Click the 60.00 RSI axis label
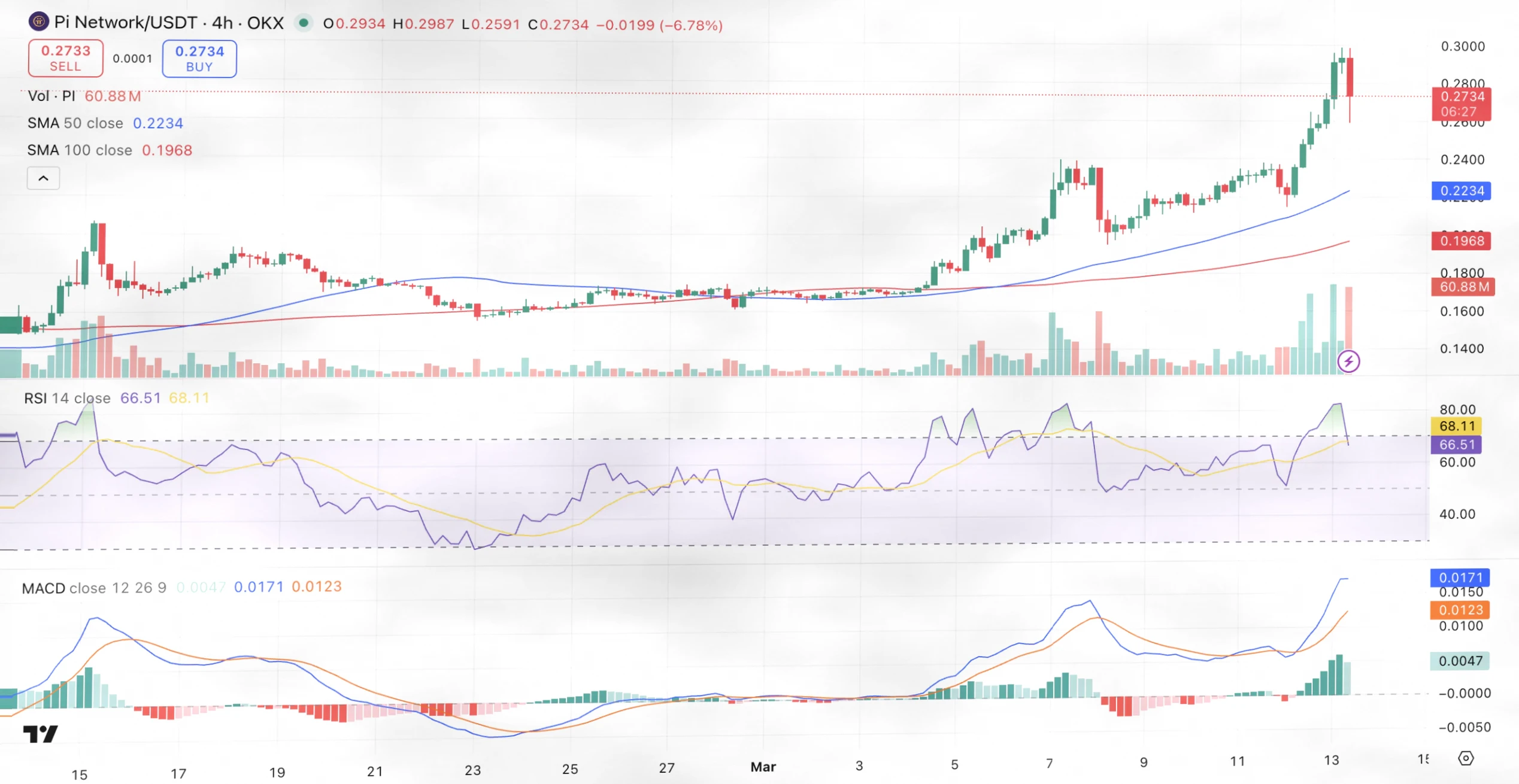This screenshot has height=784, width=1519. click(x=1457, y=462)
